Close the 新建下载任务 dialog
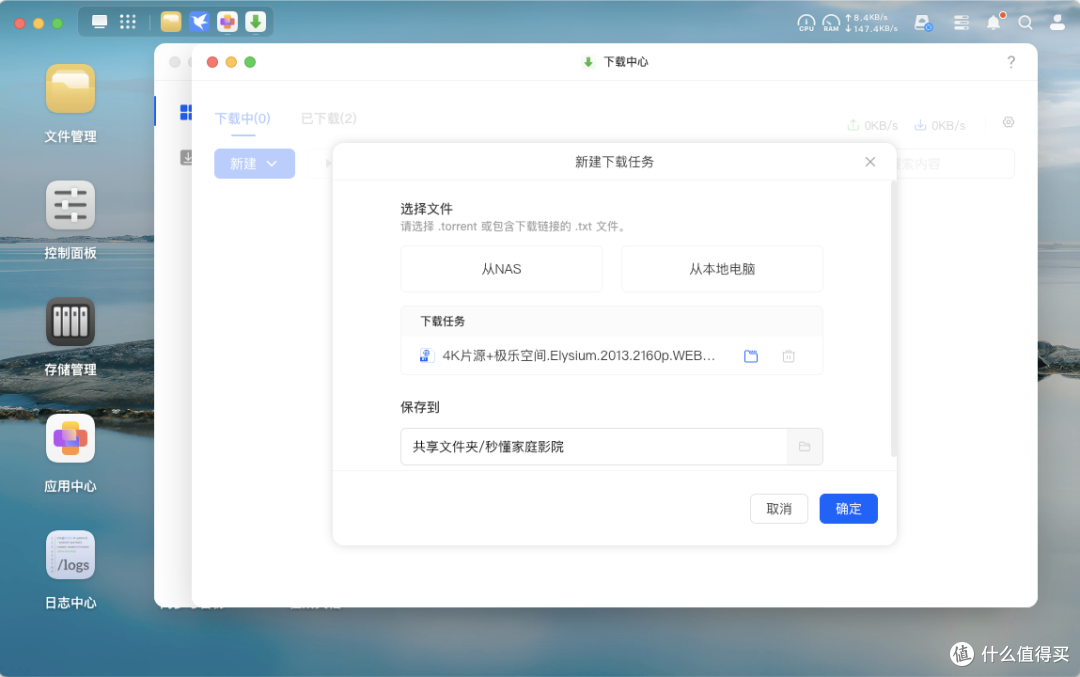This screenshot has height=677, width=1080. [870, 162]
